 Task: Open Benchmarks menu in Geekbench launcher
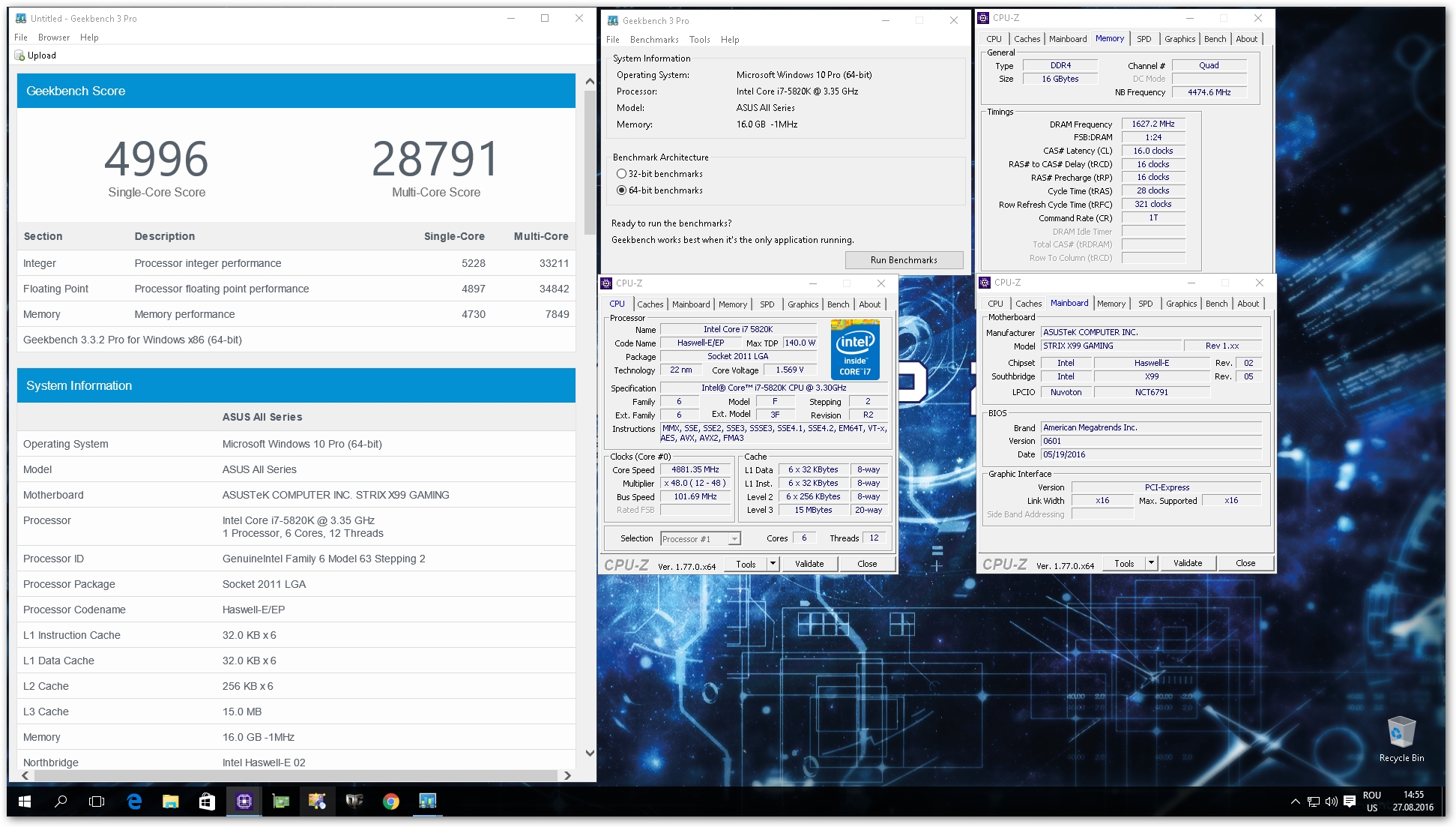click(654, 40)
